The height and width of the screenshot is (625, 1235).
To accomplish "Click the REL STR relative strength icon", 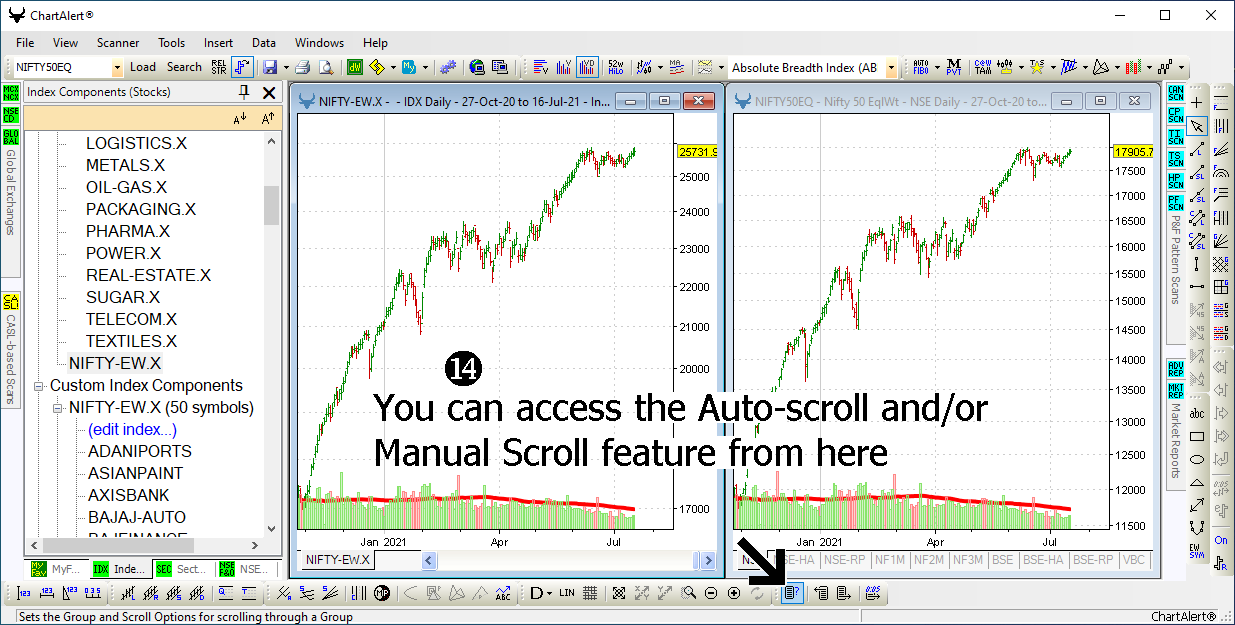I will click(x=219, y=67).
